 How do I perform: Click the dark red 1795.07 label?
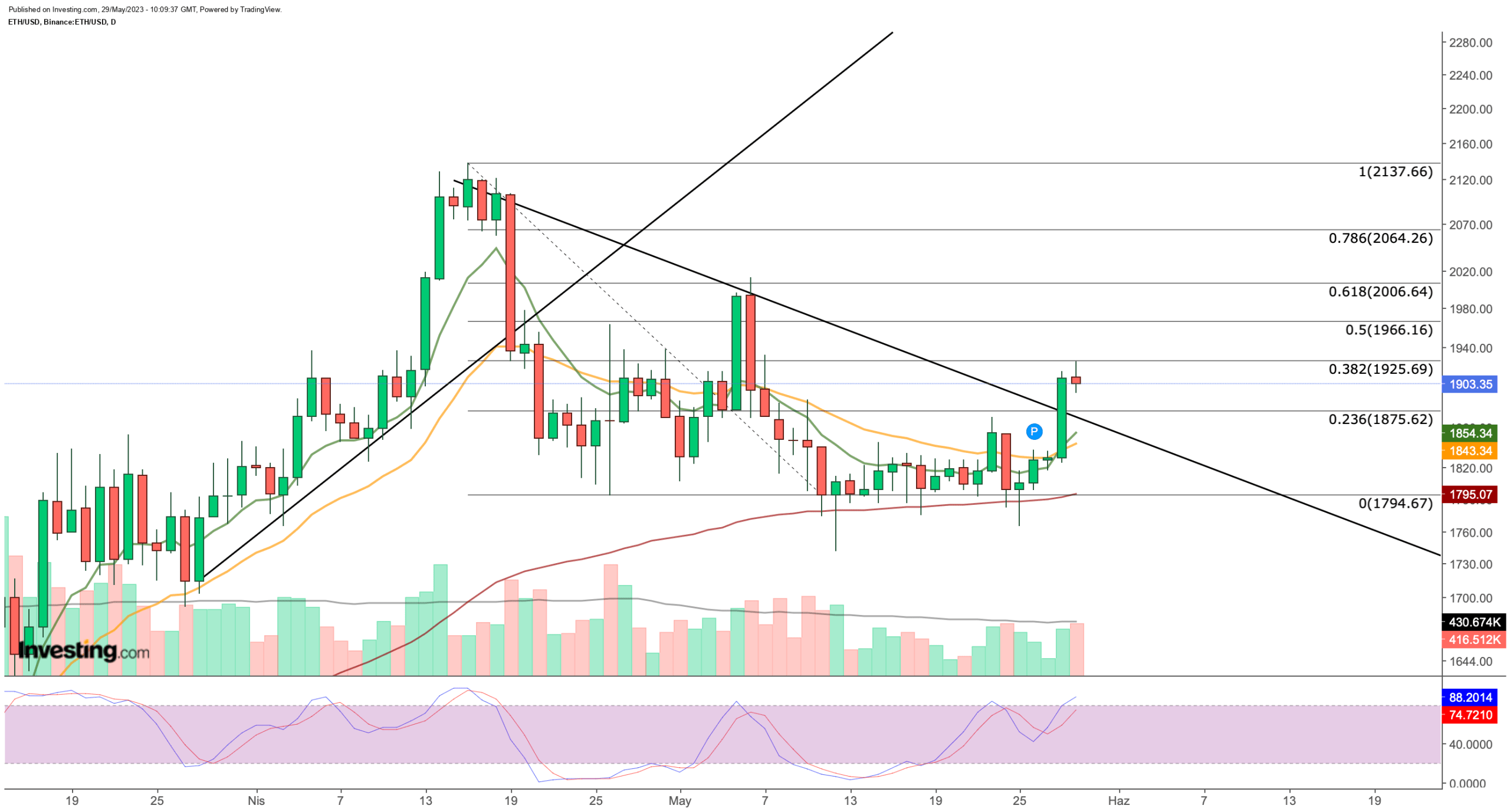pos(1470,494)
